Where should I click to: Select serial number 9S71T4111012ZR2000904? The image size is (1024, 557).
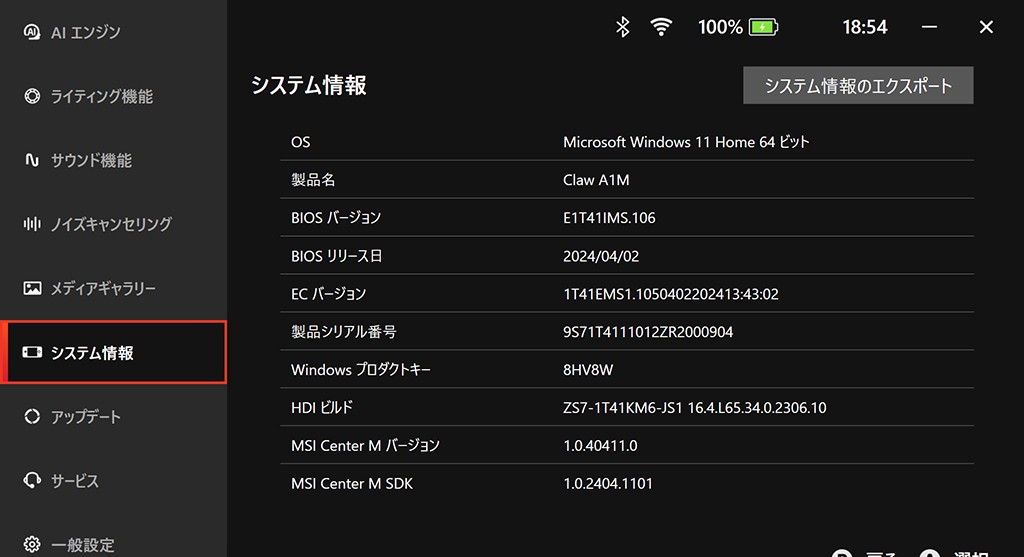click(648, 332)
